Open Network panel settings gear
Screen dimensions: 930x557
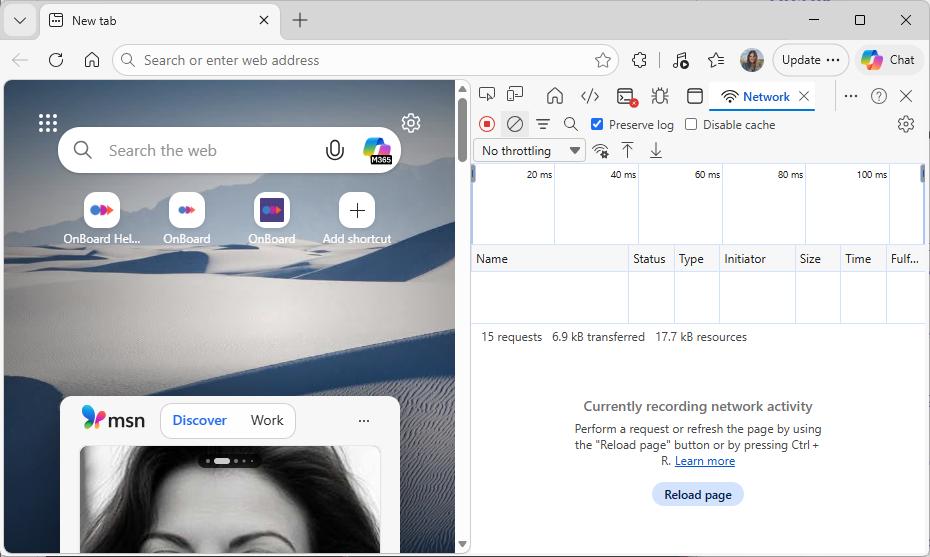tap(906, 124)
